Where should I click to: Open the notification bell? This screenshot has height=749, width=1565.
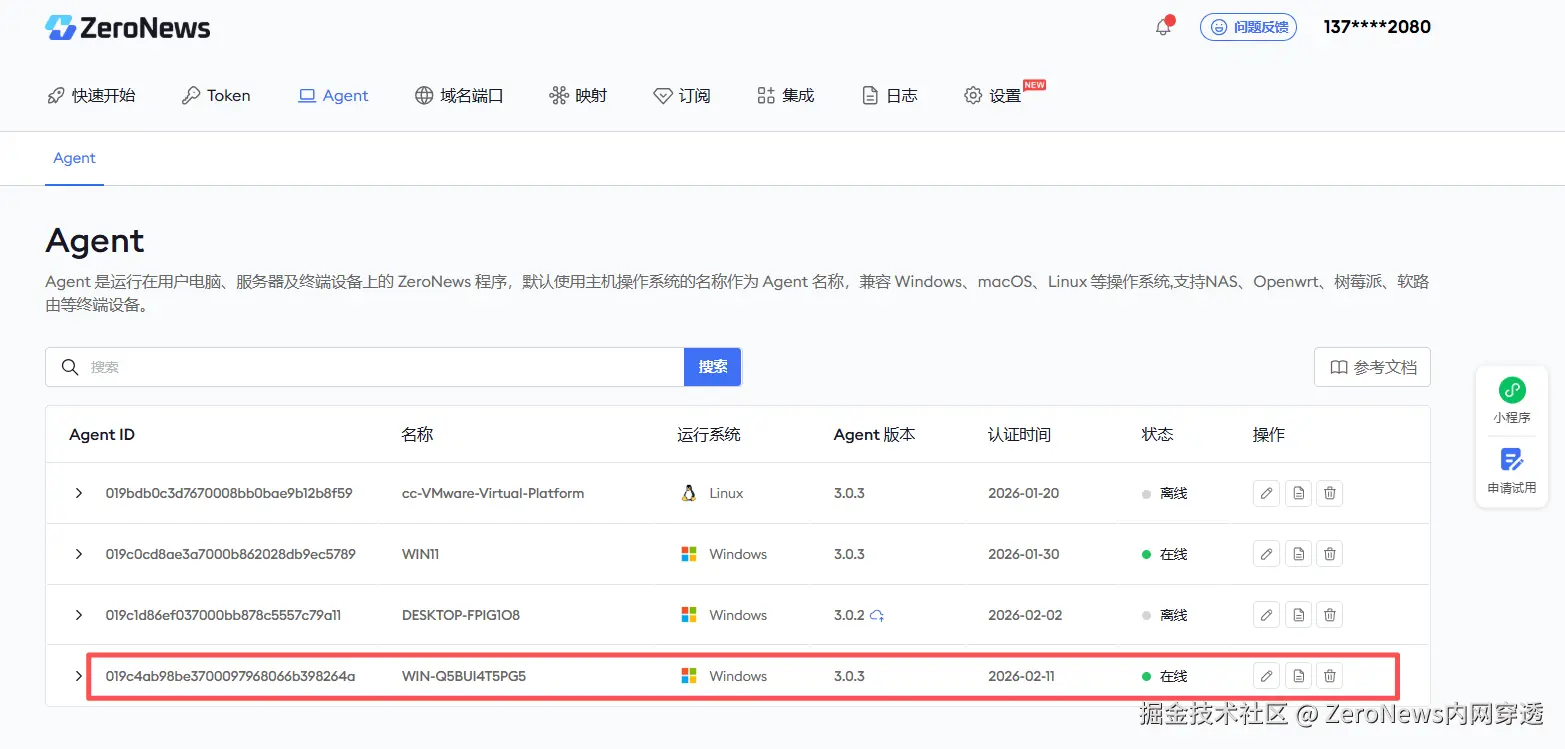1163,27
